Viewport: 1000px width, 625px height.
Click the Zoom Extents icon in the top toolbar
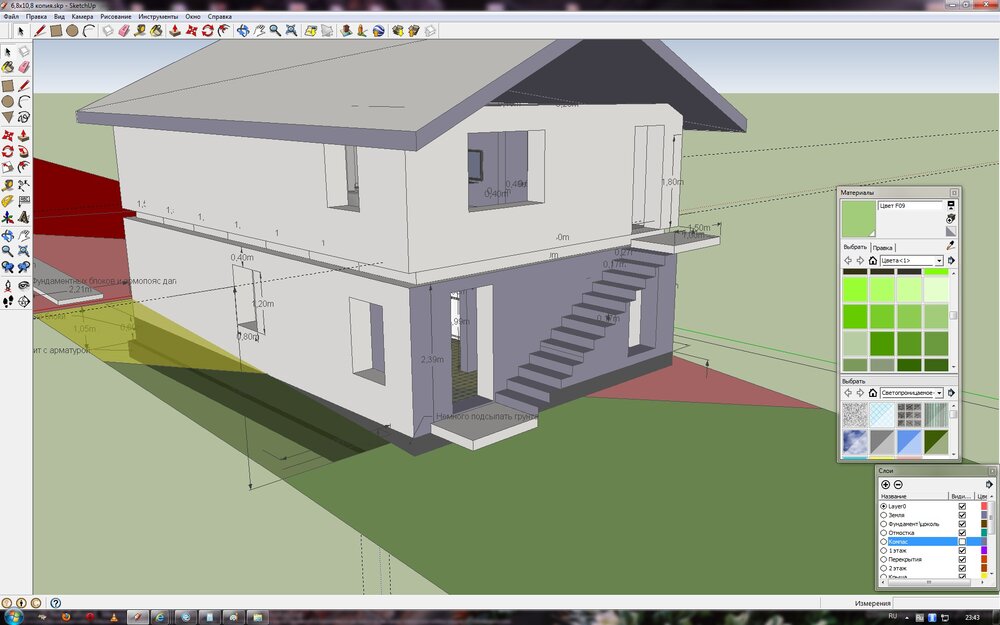pos(291,31)
